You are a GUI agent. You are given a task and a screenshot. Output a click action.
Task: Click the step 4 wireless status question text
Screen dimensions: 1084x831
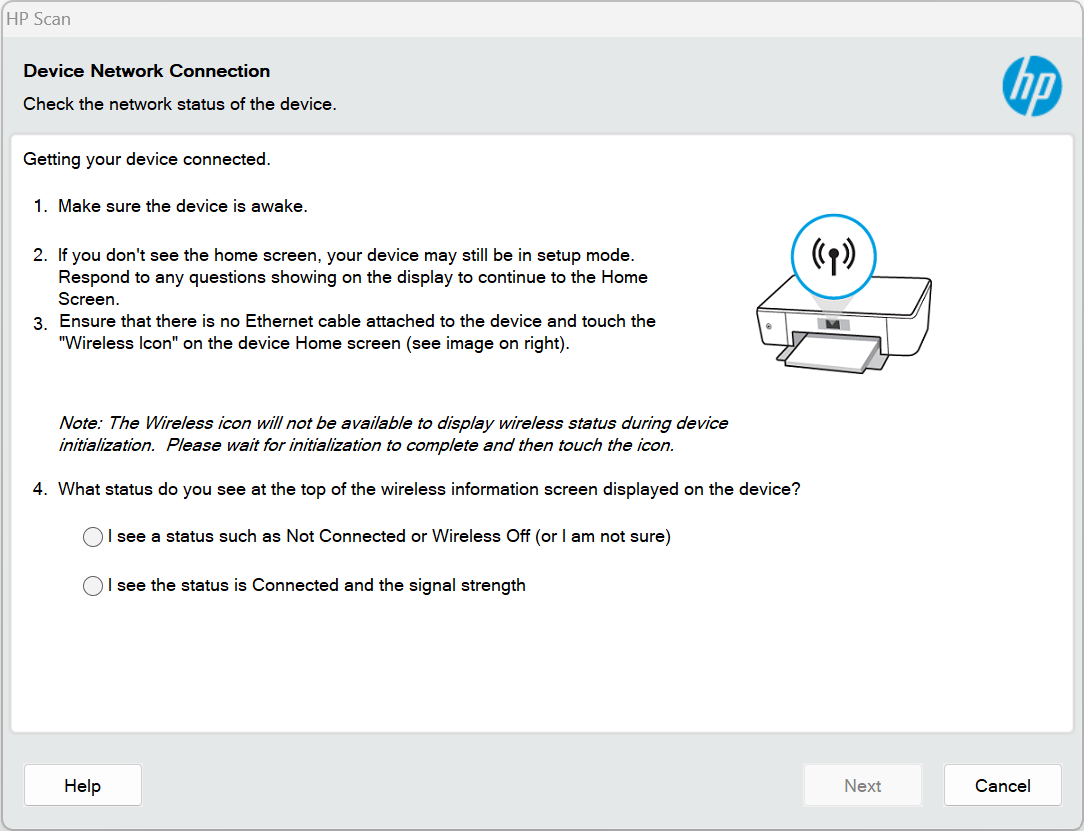pos(423,489)
